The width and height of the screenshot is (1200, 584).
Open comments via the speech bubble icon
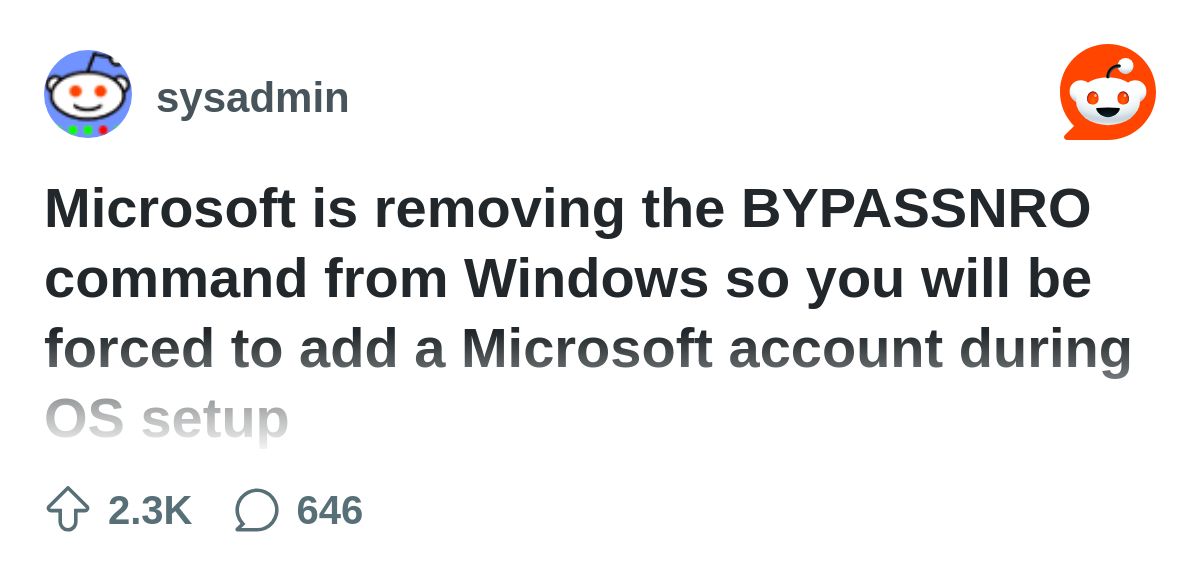coord(256,510)
